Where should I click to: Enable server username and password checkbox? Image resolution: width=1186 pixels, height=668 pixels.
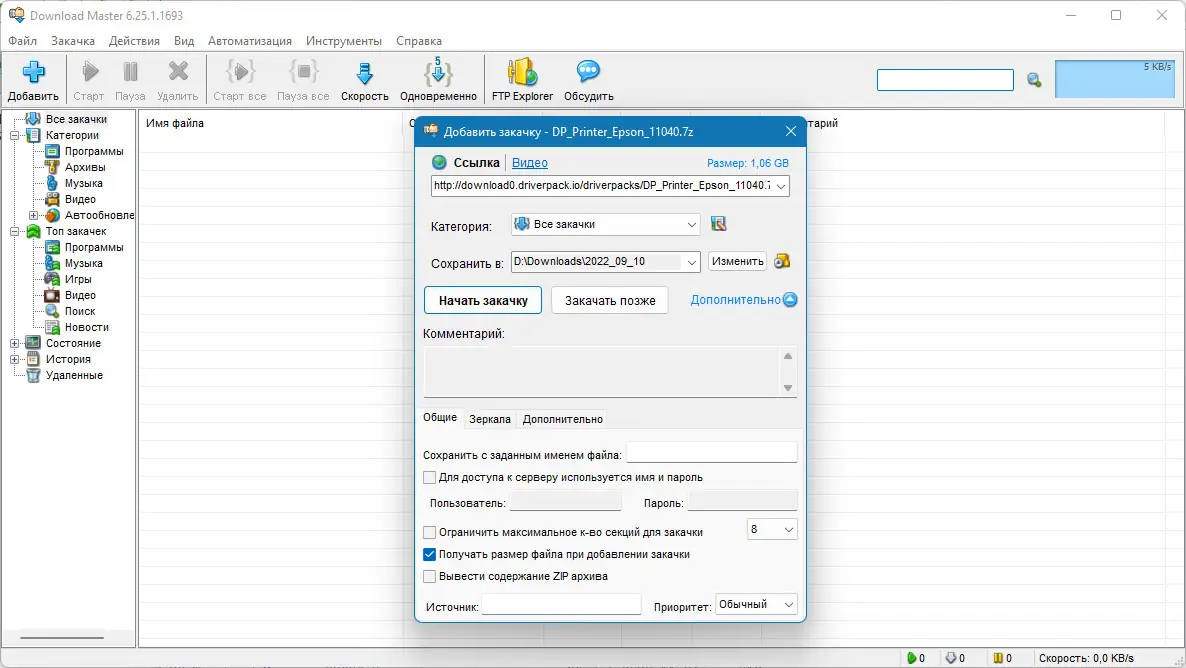pyautogui.click(x=430, y=477)
